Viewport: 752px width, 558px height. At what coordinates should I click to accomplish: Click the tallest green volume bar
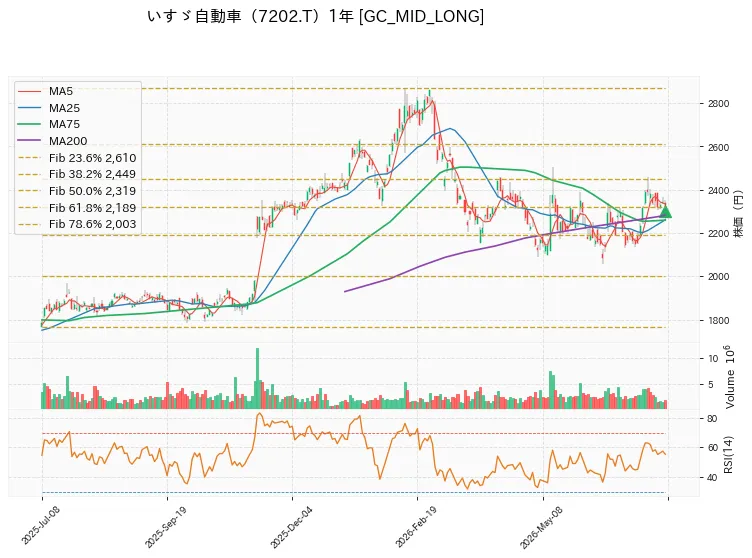point(258,378)
